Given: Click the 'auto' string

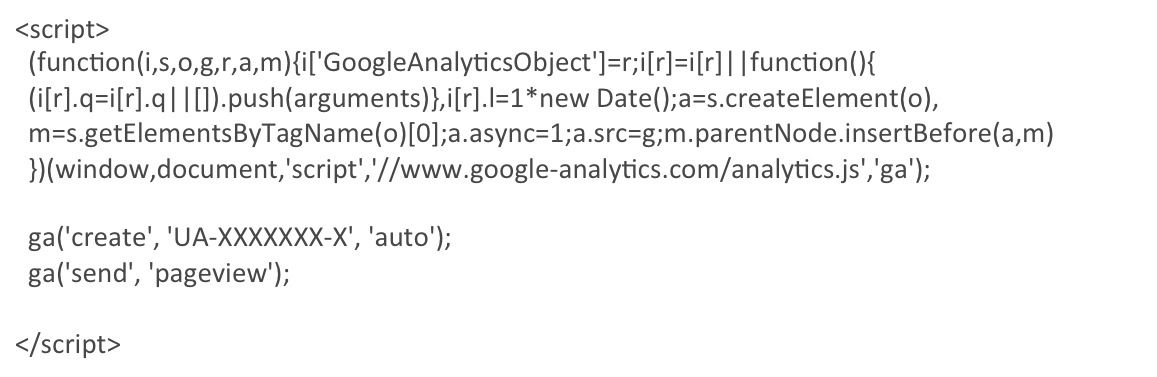Looking at the screenshot, I should [x=398, y=238].
